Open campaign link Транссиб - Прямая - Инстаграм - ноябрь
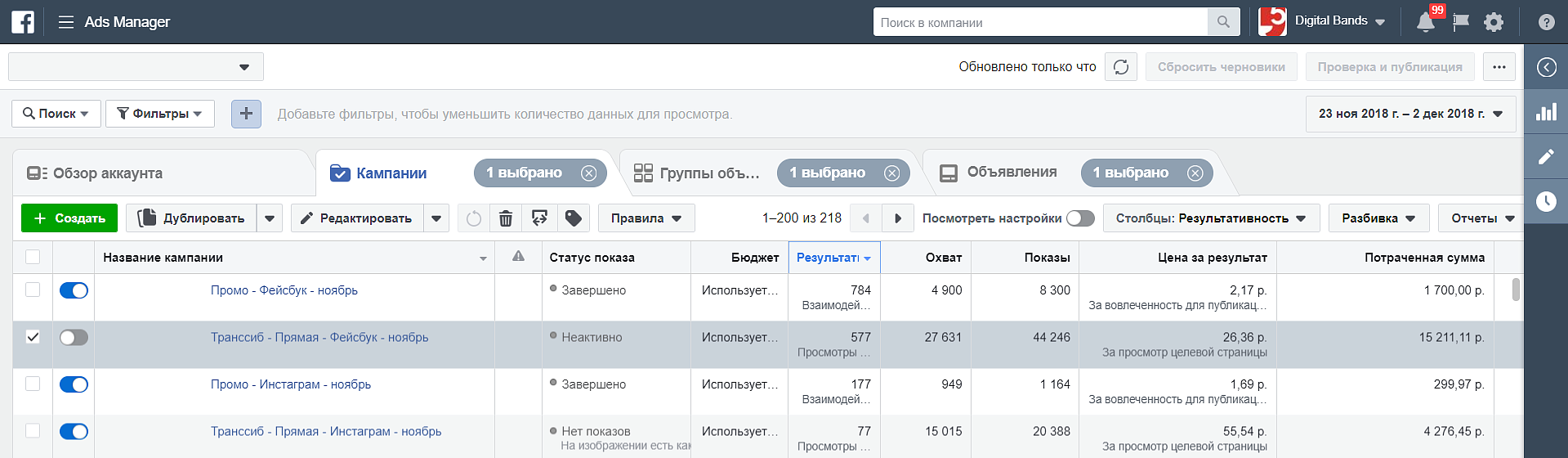Screen dimensions: 1568x458 click(x=326, y=432)
